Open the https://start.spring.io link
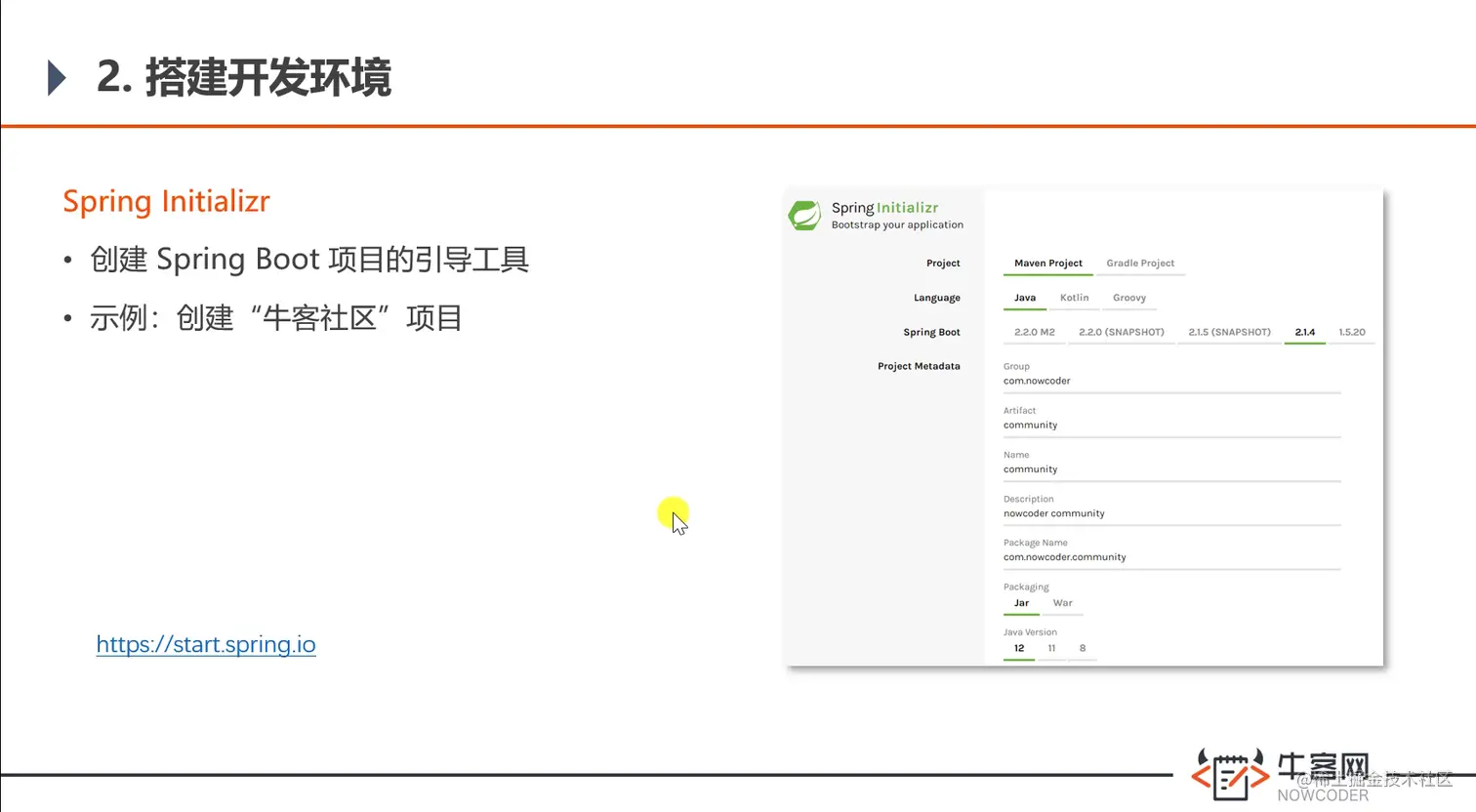Image resolution: width=1476 pixels, height=812 pixels. pyautogui.click(x=206, y=644)
